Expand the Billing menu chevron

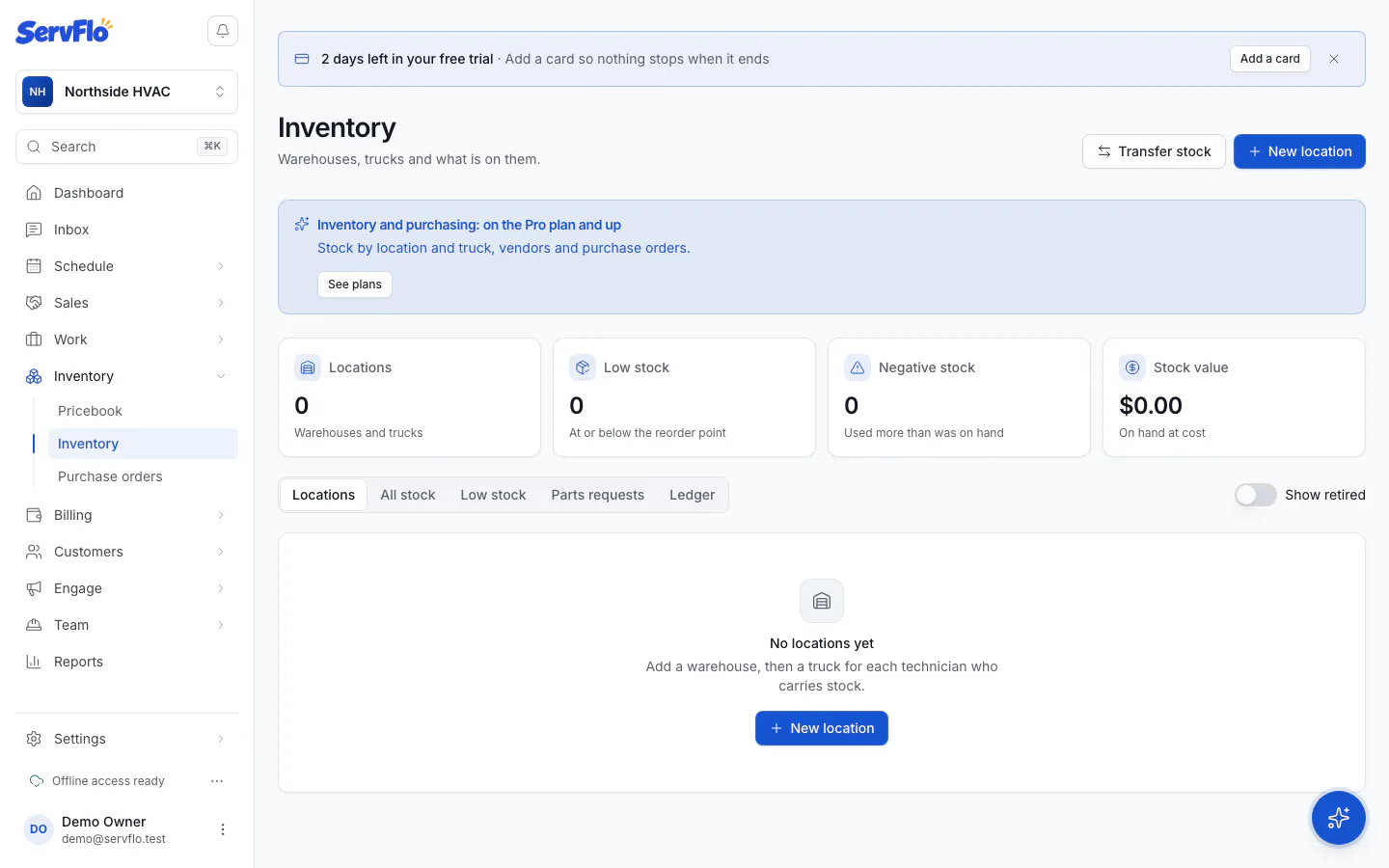(221, 515)
